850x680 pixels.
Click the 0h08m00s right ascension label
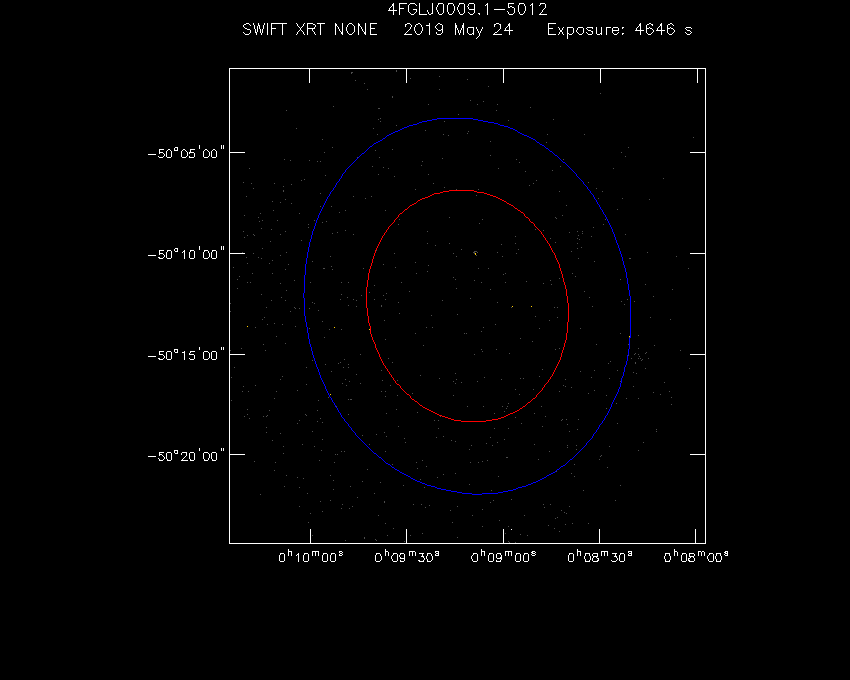[x=696, y=557]
